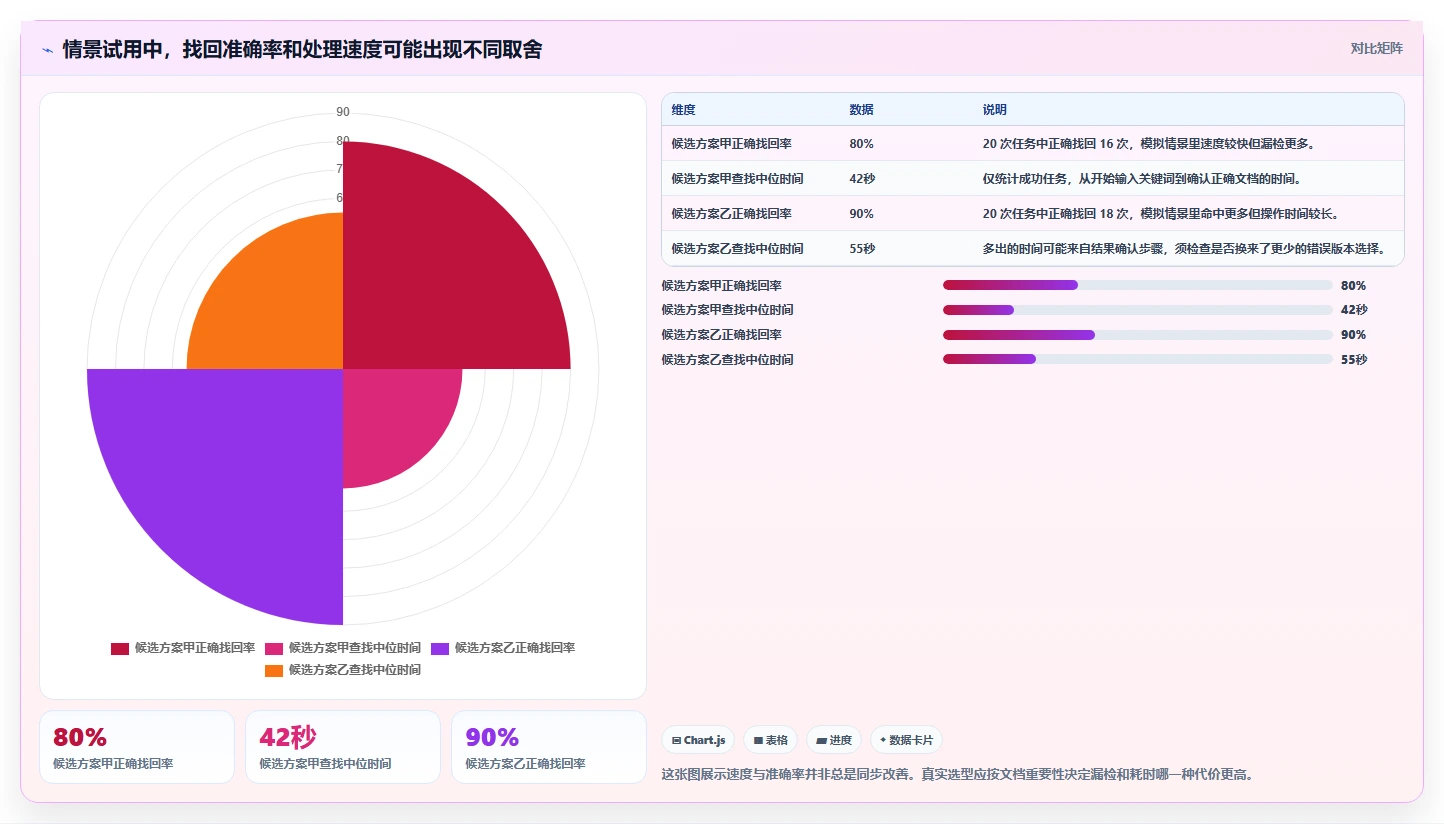Click the 42秒 value in the table
Image resolution: width=1444 pixels, height=824 pixels.
pos(862,179)
